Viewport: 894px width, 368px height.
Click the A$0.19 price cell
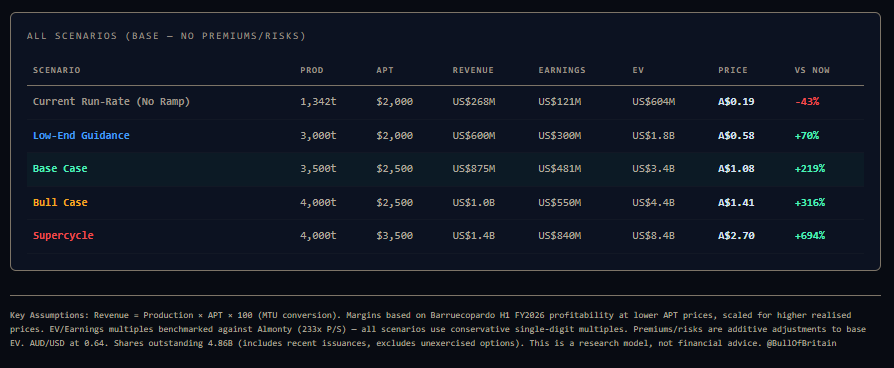coord(736,102)
